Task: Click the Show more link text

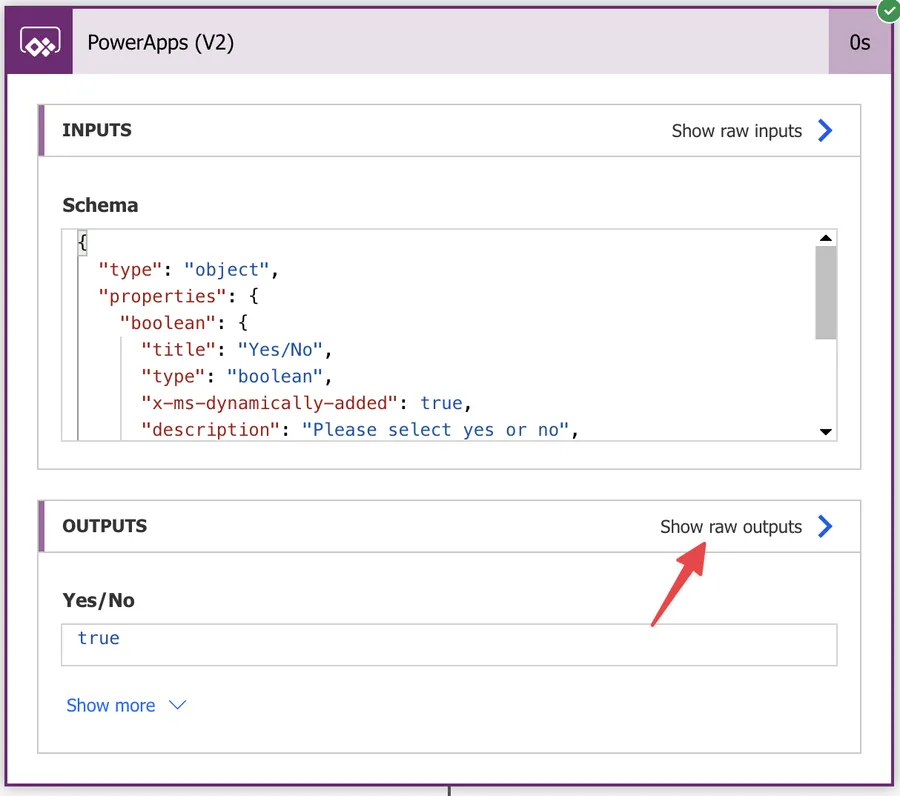Action: pyautogui.click(x=110, y=705)
